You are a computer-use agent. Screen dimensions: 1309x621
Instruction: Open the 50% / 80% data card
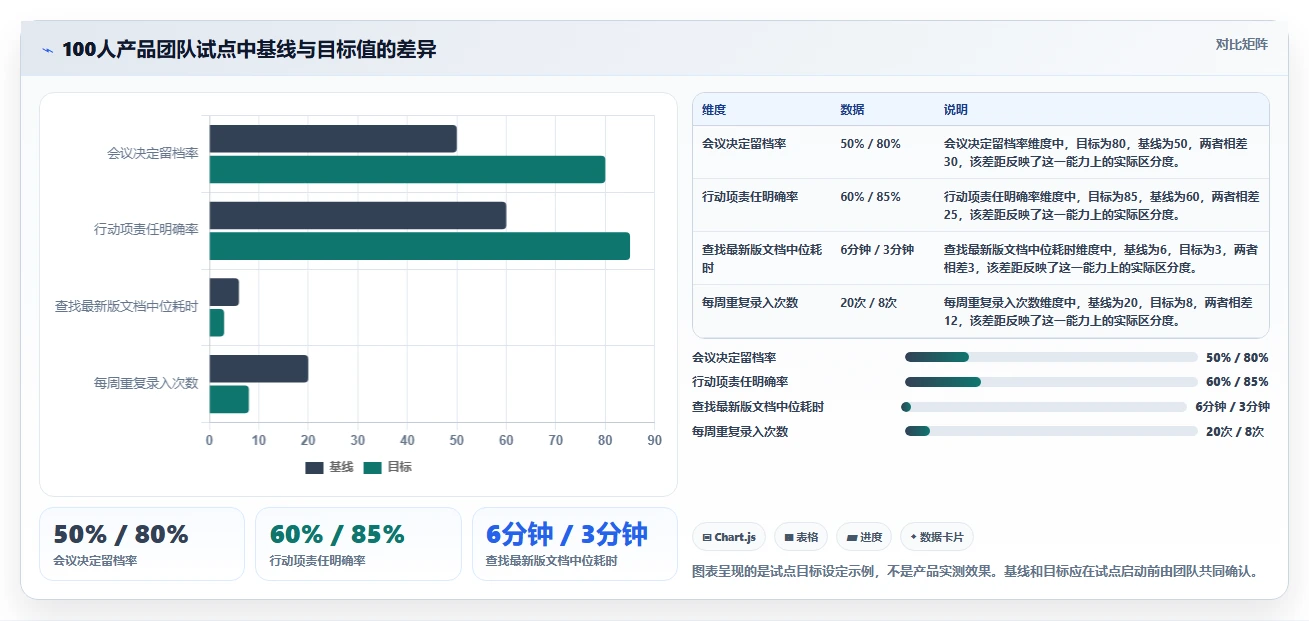[142, 544]
